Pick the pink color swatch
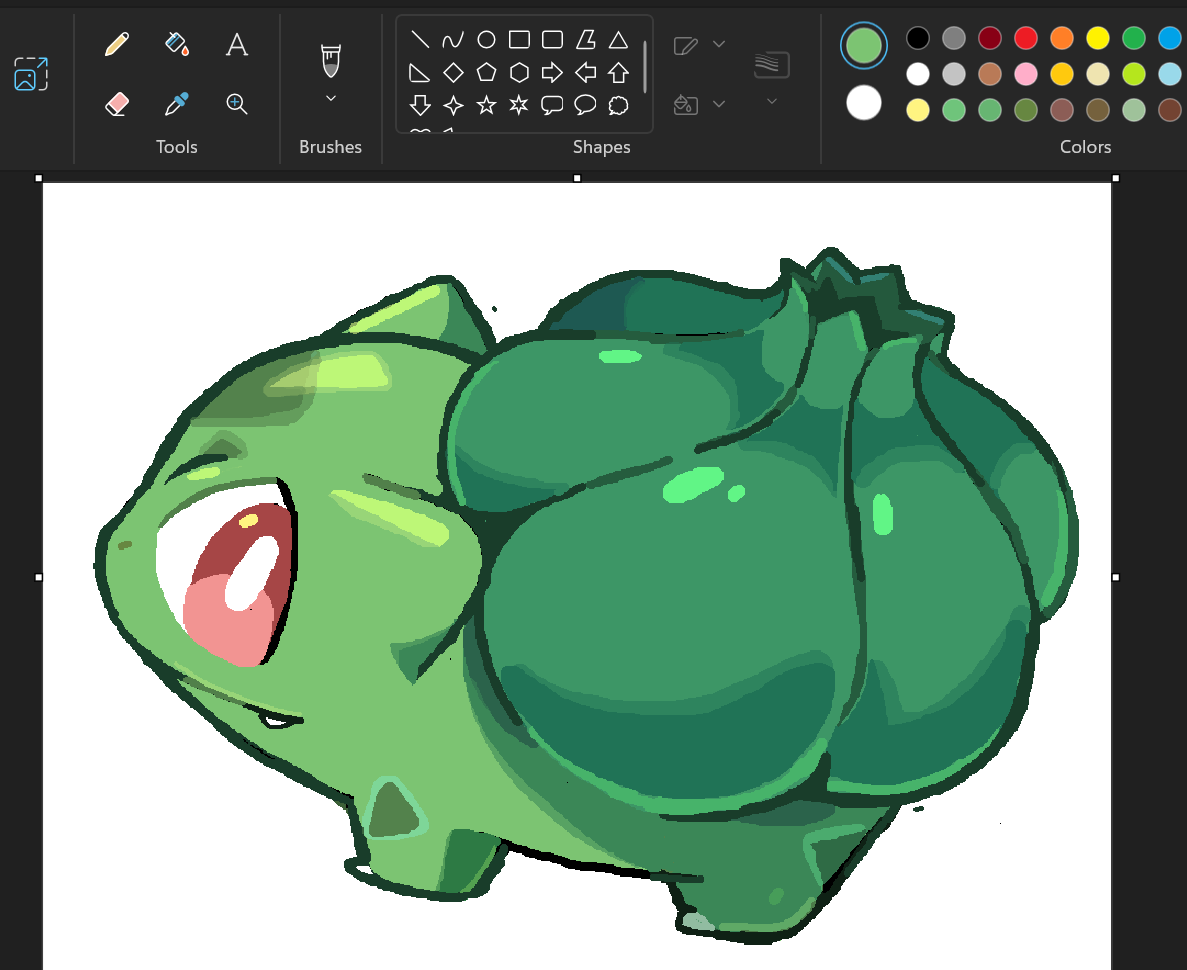The width and height of the screenshot is (1187, 970). (x=1026, y=73)
